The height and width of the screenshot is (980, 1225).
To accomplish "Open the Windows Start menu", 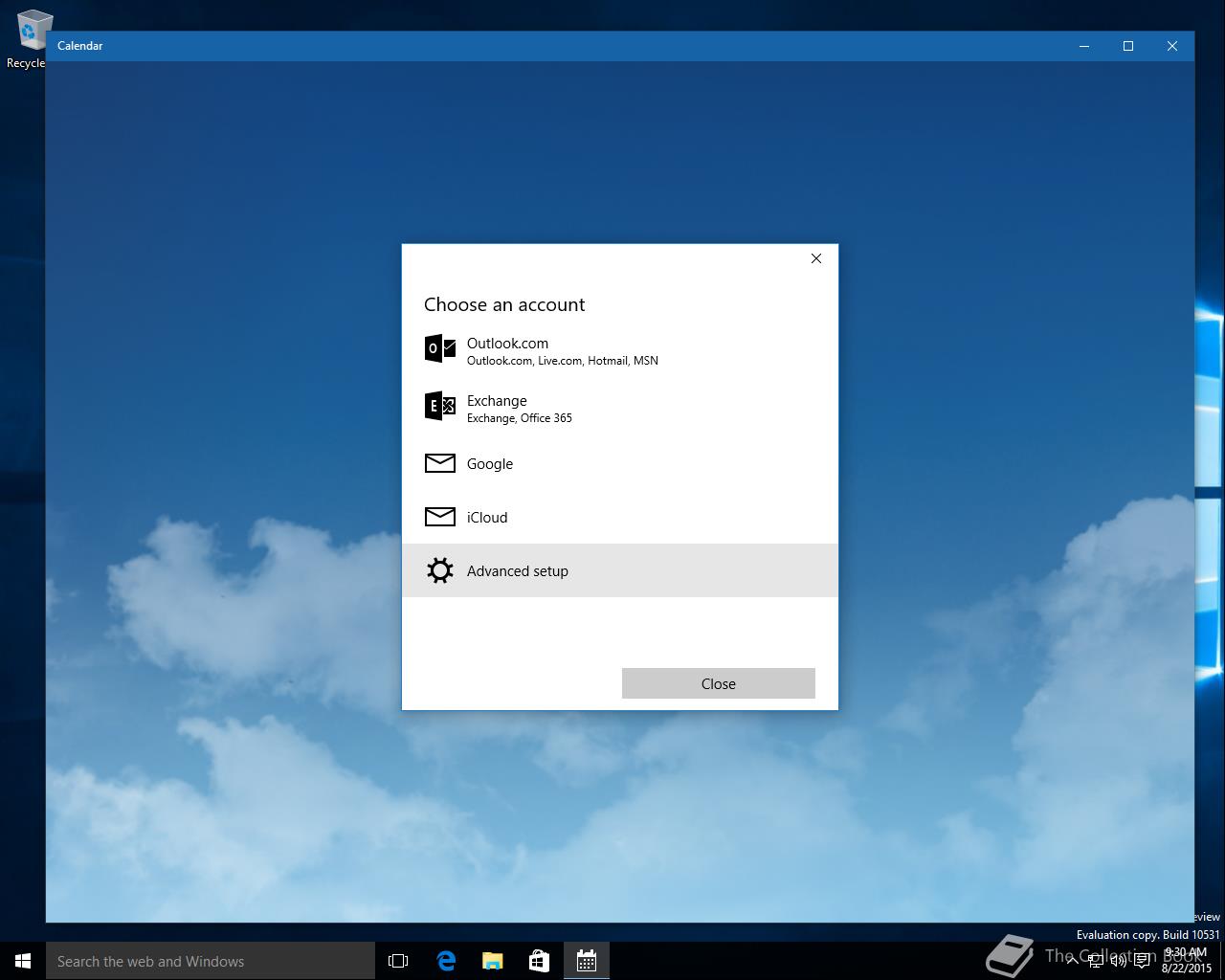I will point(23,961).
